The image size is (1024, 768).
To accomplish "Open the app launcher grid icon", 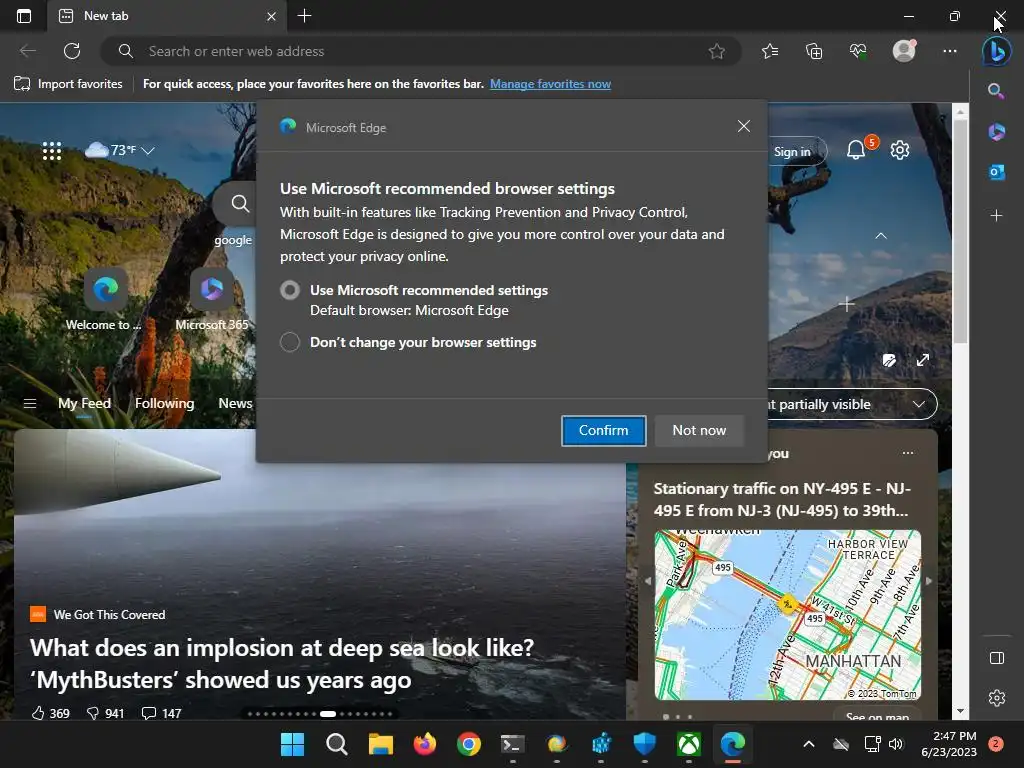I will (52, 151).
